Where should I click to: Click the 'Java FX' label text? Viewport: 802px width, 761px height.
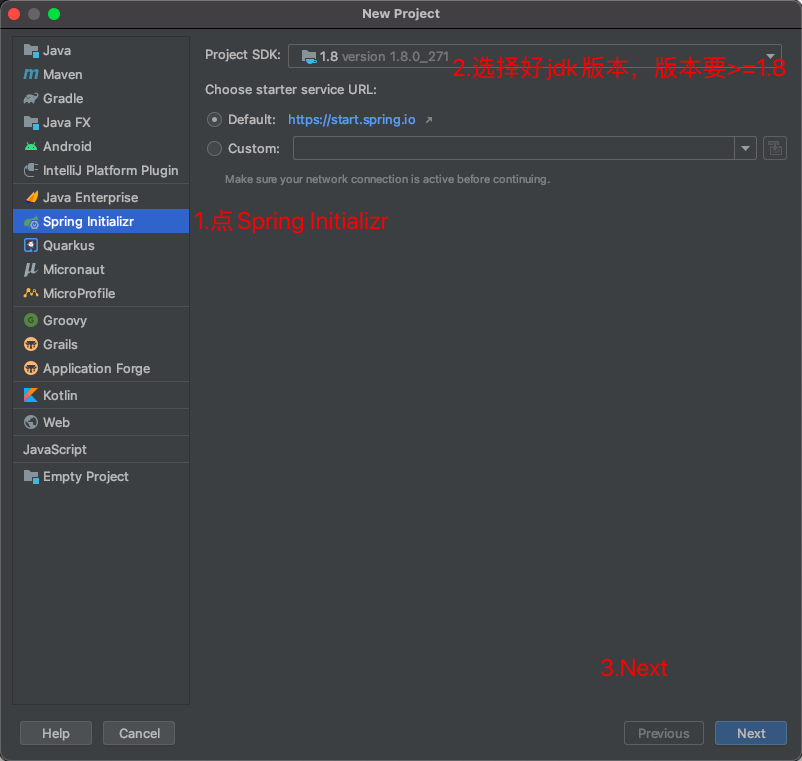click(x=66, y=123)
